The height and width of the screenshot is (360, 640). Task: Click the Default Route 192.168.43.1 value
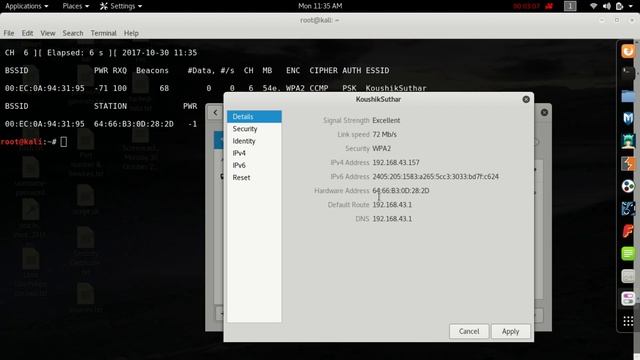coord(392,205)
